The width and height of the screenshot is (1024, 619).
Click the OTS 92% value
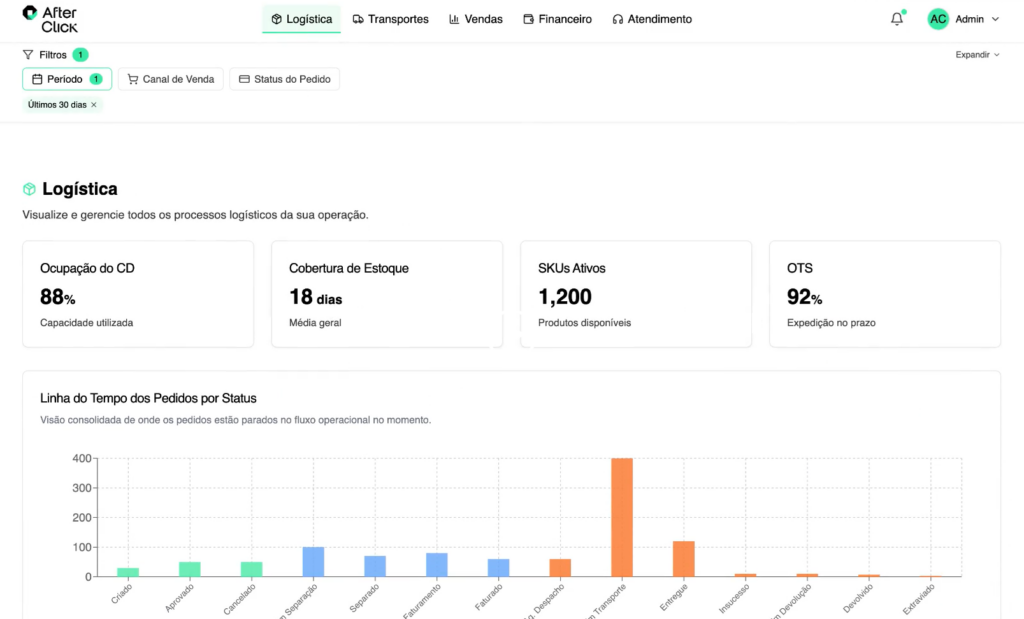[x=805, y=297]
